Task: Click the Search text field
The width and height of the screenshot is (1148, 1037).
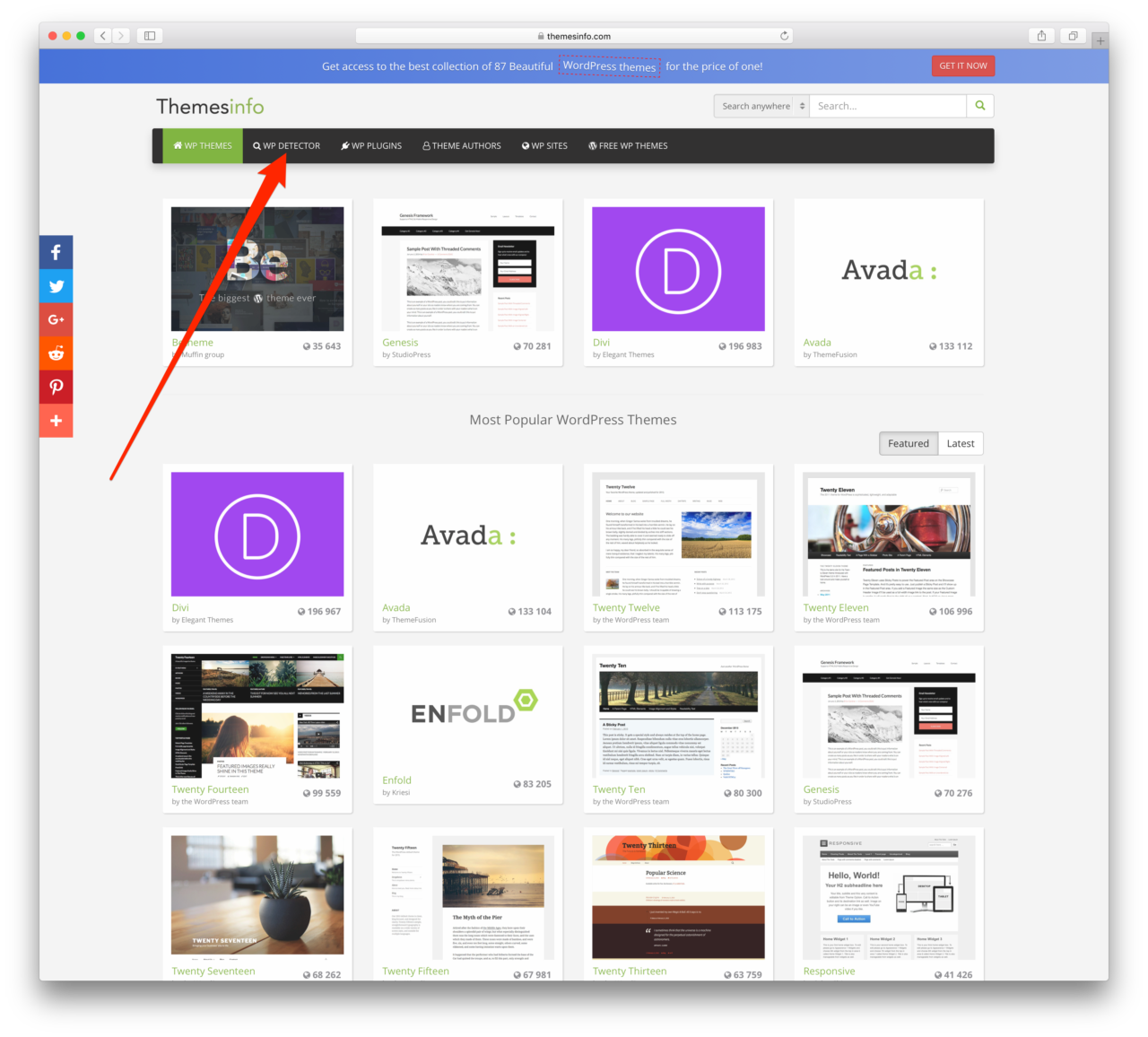Action: (x=888, y=106)
